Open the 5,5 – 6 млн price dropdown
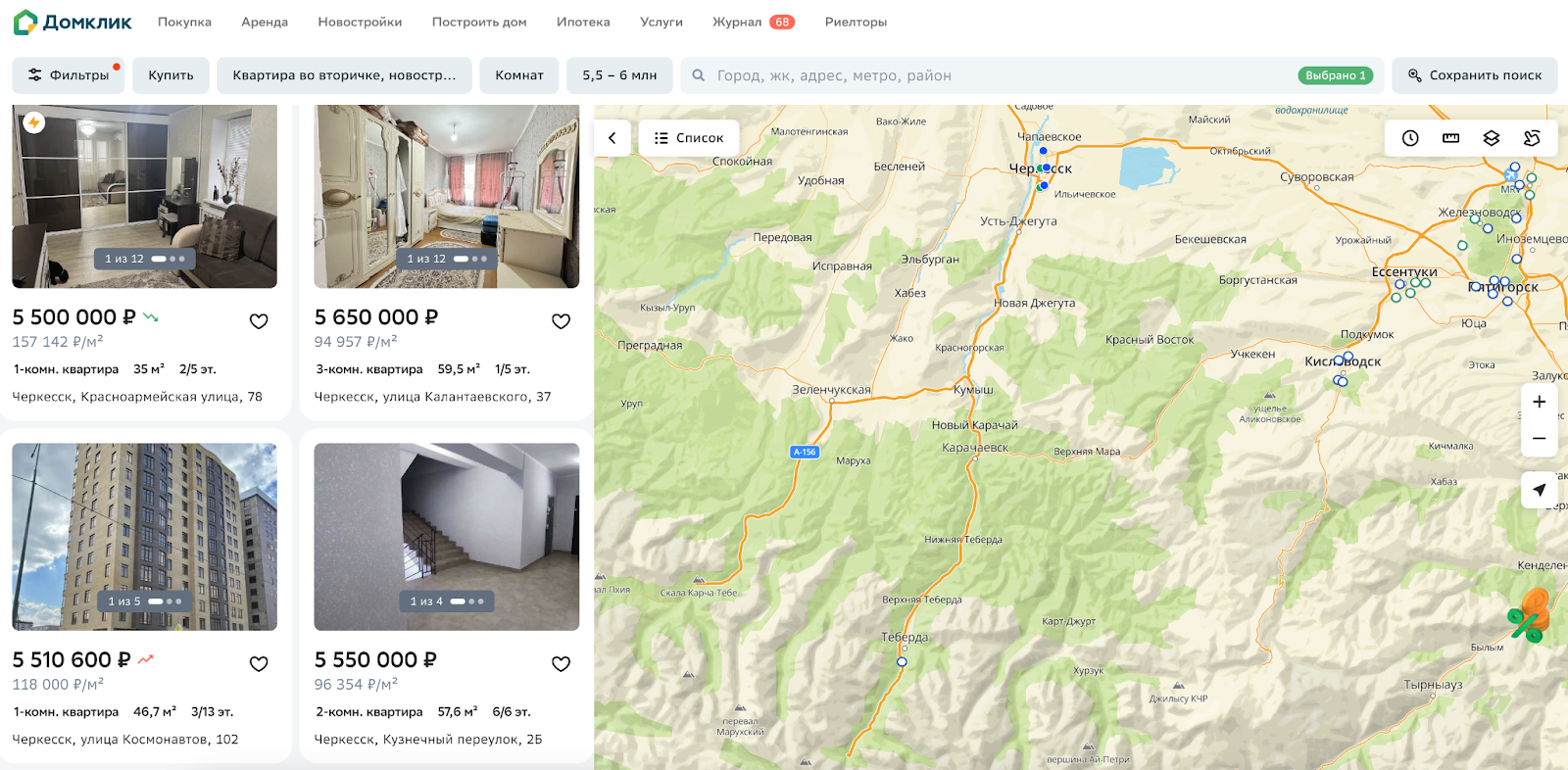The height and width of the screenshot is (770, 1568). click(x=619, y=75)
